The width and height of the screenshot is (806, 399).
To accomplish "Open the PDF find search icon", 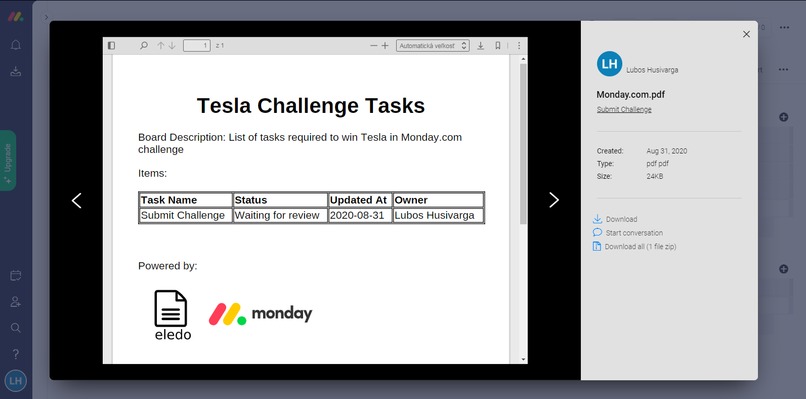I will (x=144, y=46).
